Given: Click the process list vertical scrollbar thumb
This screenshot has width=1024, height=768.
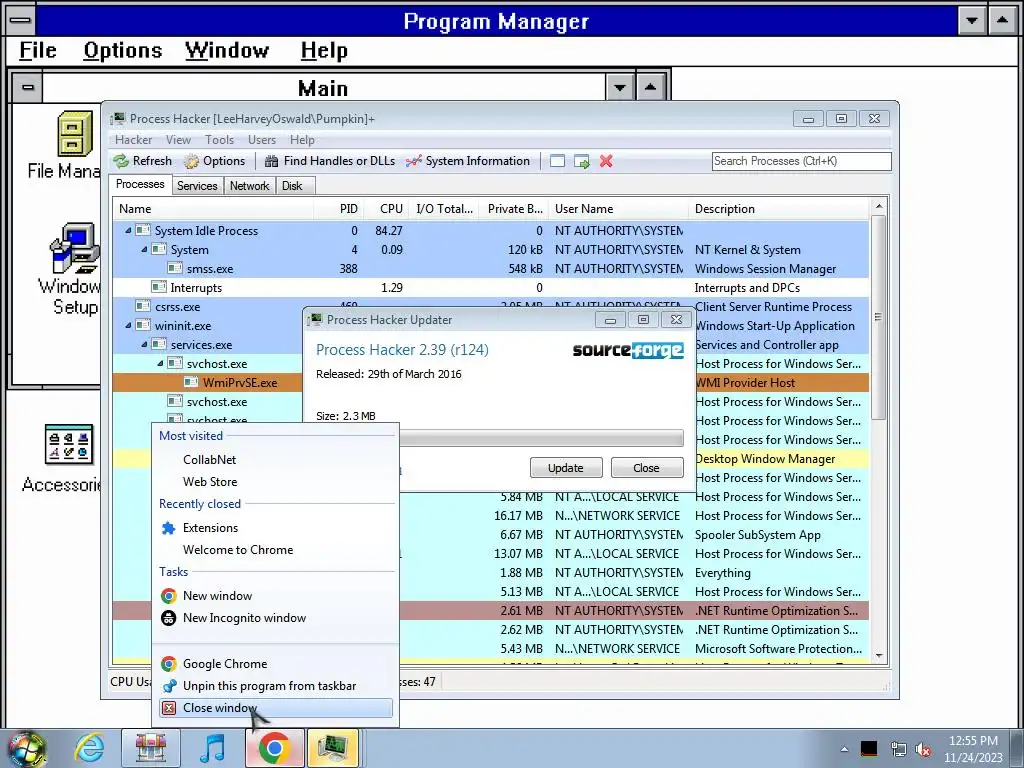Looking at the screenshot, I should point(878,317).
